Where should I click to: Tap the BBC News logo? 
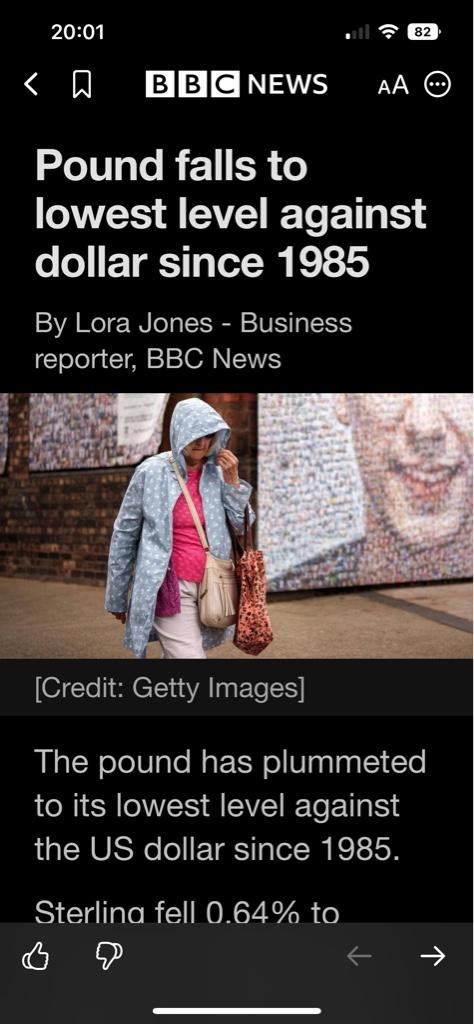coord(236,84)
